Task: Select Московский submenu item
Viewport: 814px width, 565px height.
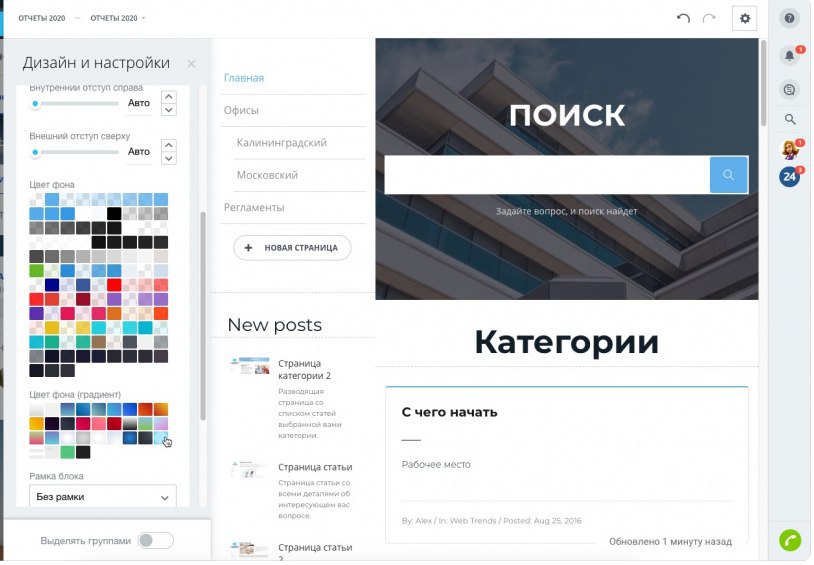Action: (x=267, y=175)
